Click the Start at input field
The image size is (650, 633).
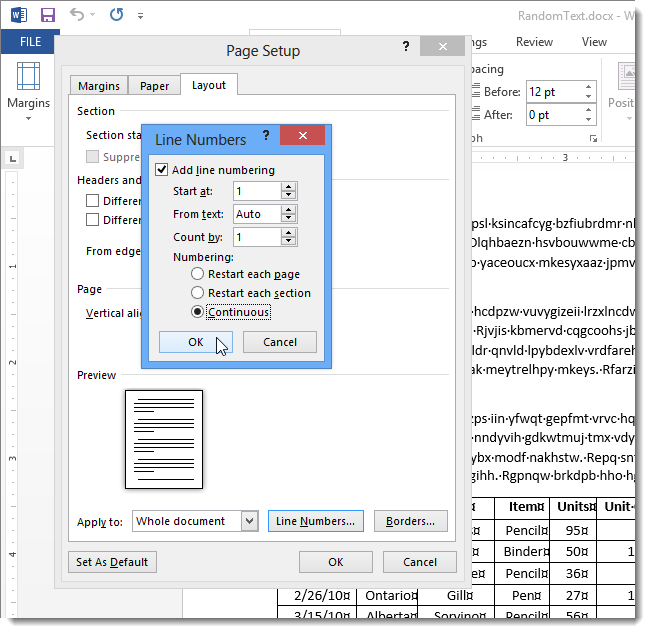tap(257, 191)
